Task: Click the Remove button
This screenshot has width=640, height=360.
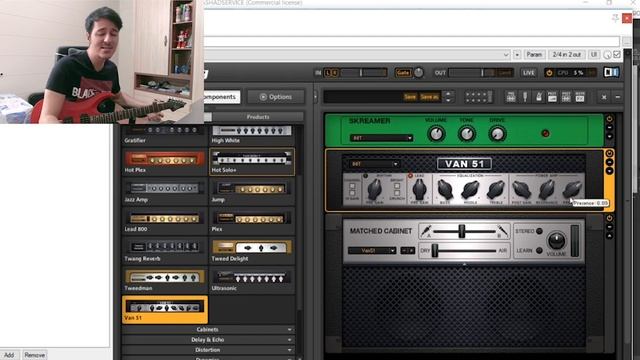Action: click(34, 355)
